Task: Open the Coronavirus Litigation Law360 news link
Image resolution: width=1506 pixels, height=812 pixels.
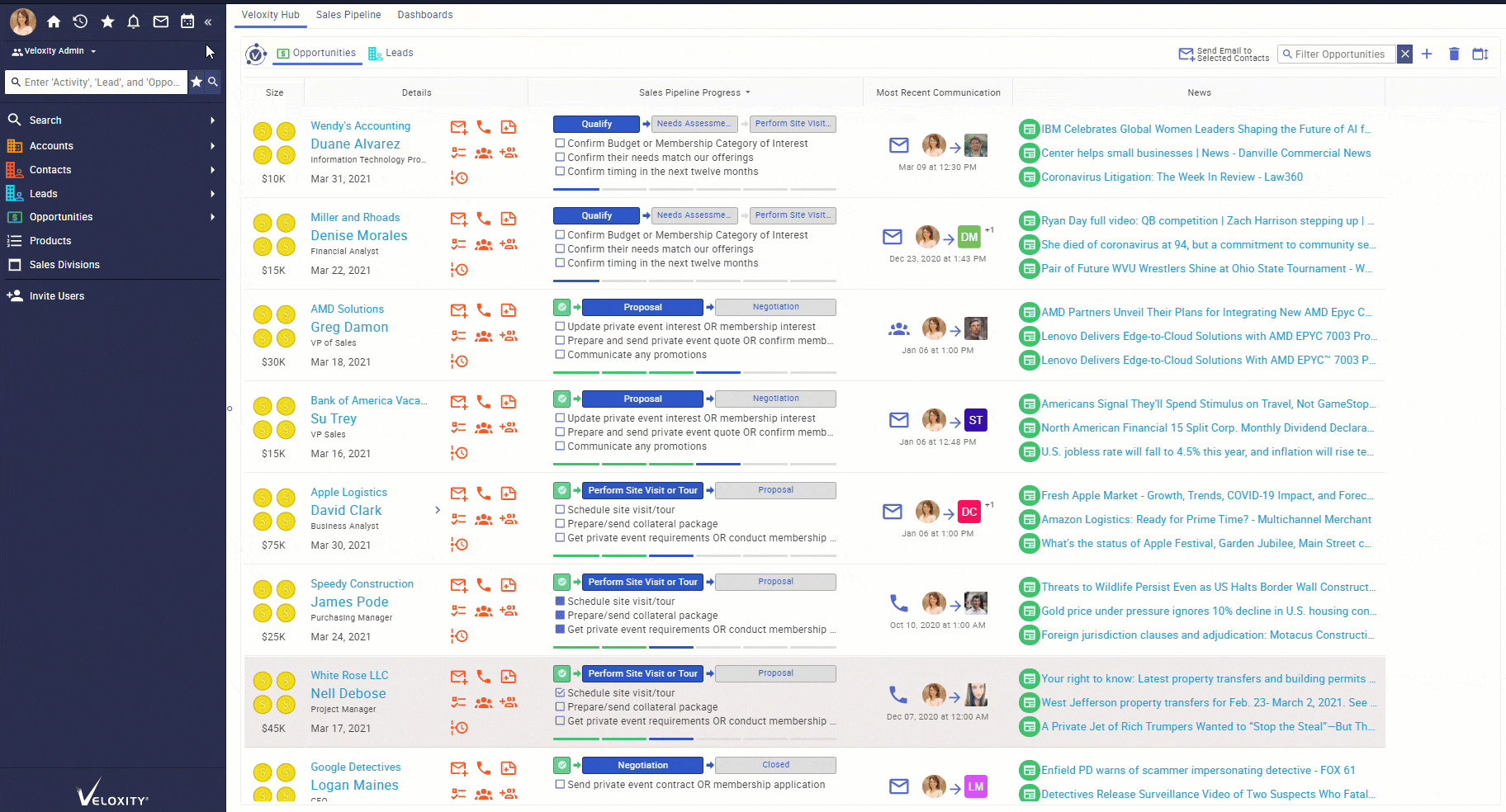Action: 1172,177
